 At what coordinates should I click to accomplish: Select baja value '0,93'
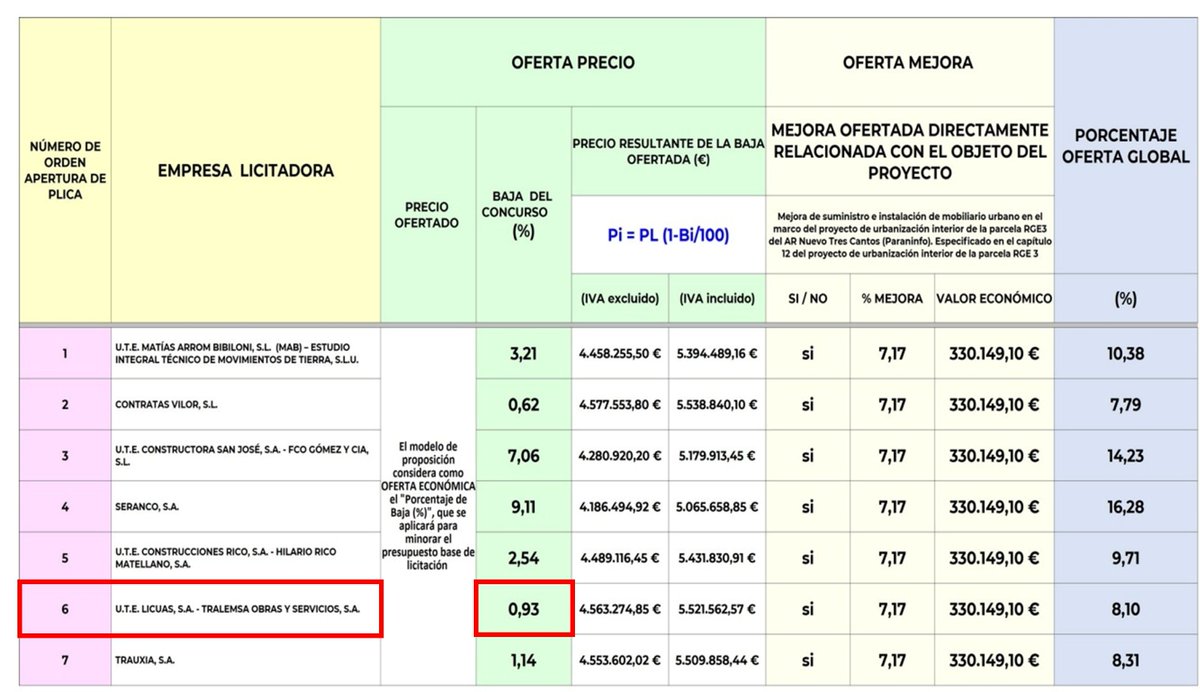(524, 608)
